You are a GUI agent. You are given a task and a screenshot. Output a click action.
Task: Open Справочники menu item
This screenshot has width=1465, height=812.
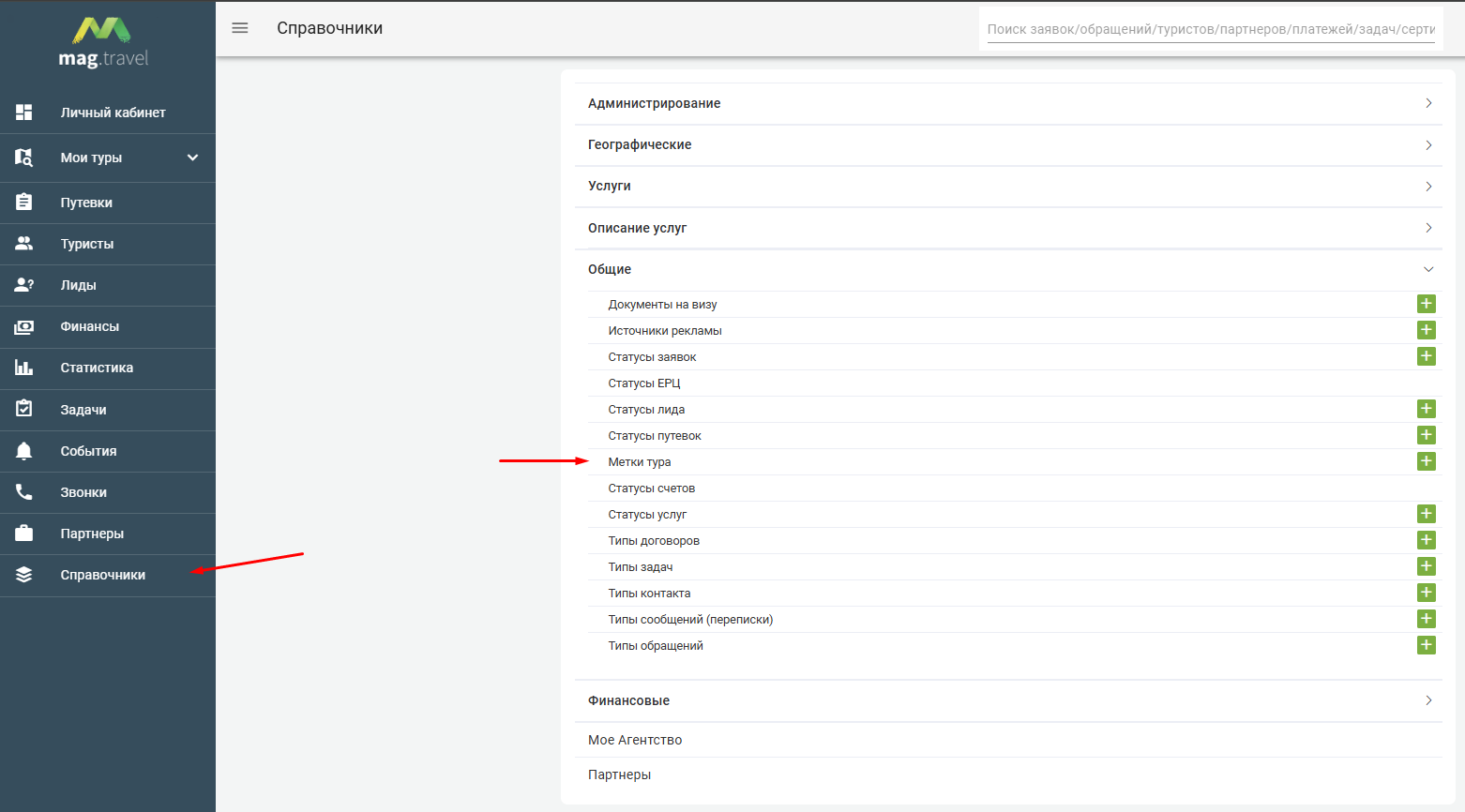click(x=108, y=575)
